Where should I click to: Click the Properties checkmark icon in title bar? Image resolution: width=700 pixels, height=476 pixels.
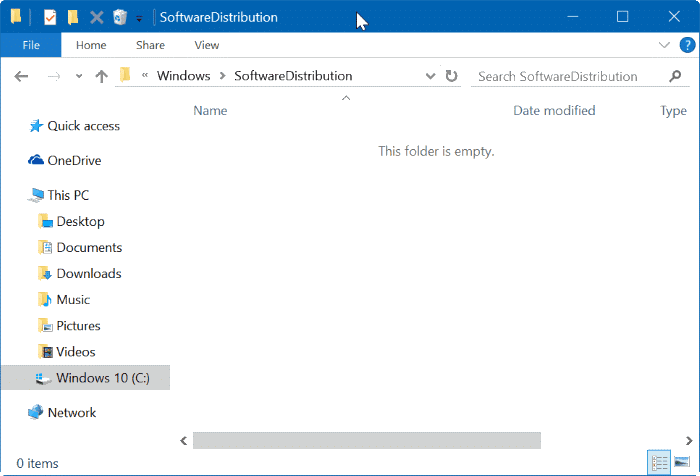point(50,17)
